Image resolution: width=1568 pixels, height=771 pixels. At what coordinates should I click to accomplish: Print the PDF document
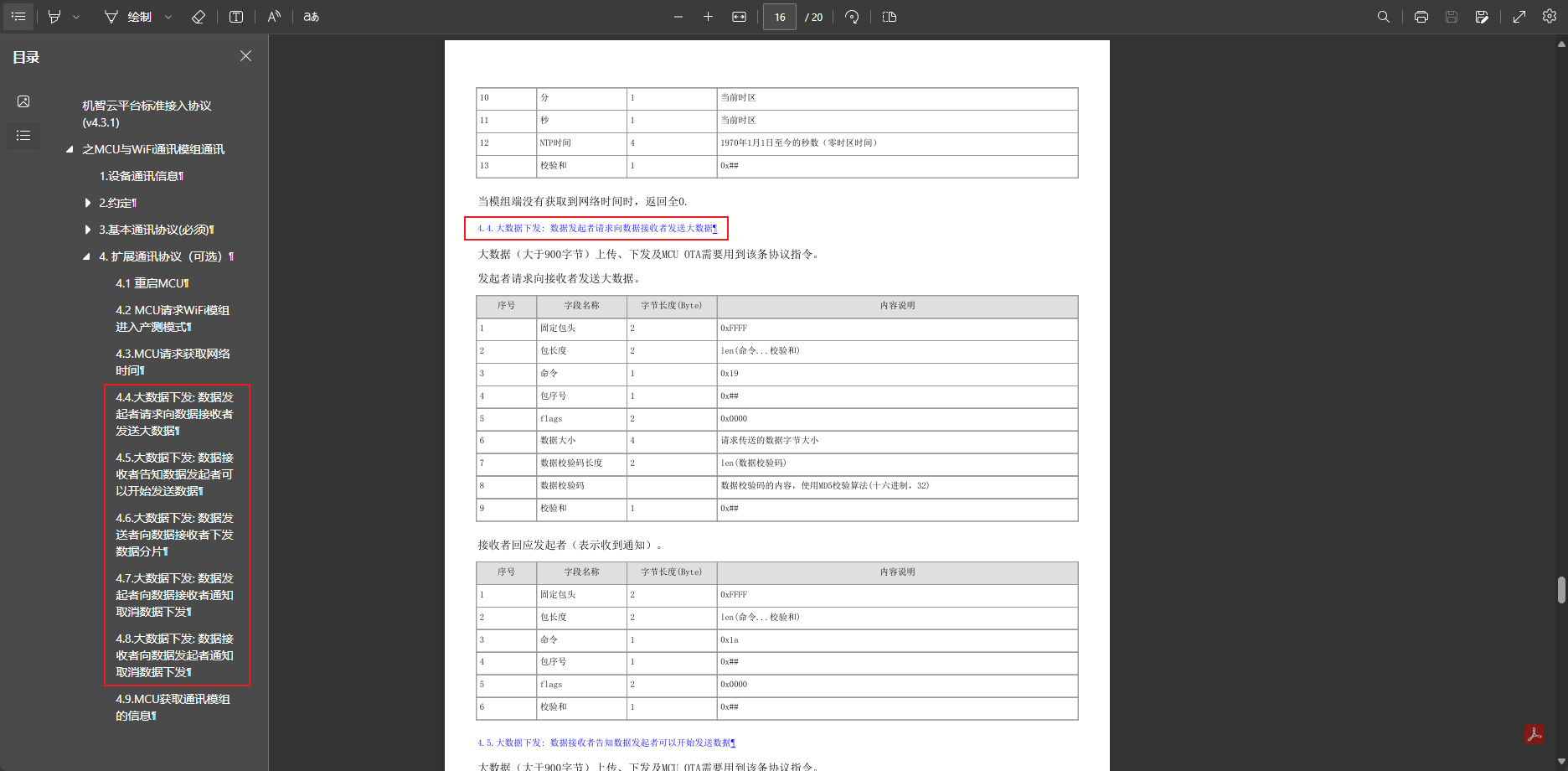(1421, 17)
